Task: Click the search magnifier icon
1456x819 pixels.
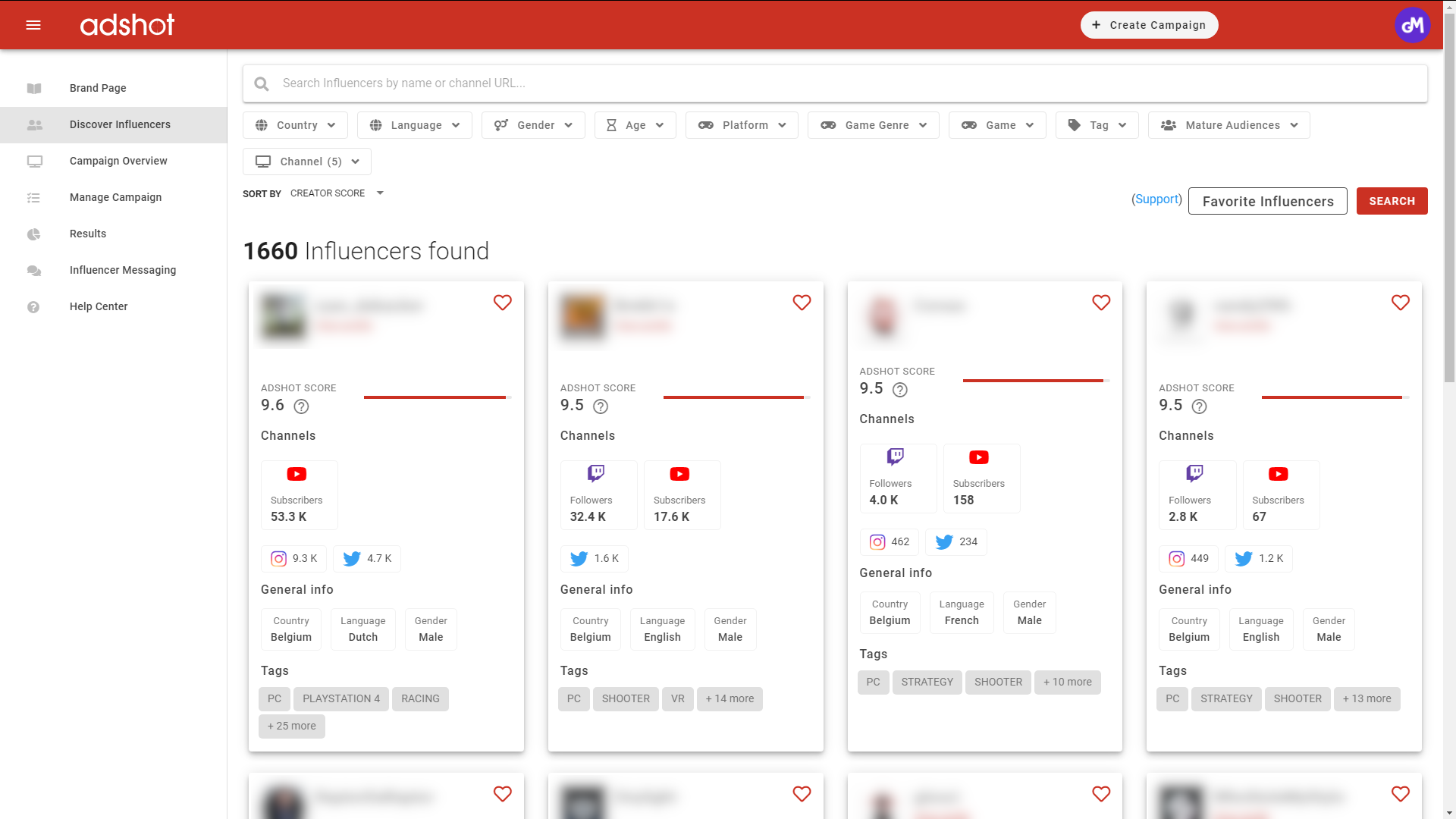Action: click(x=262, y=83)
